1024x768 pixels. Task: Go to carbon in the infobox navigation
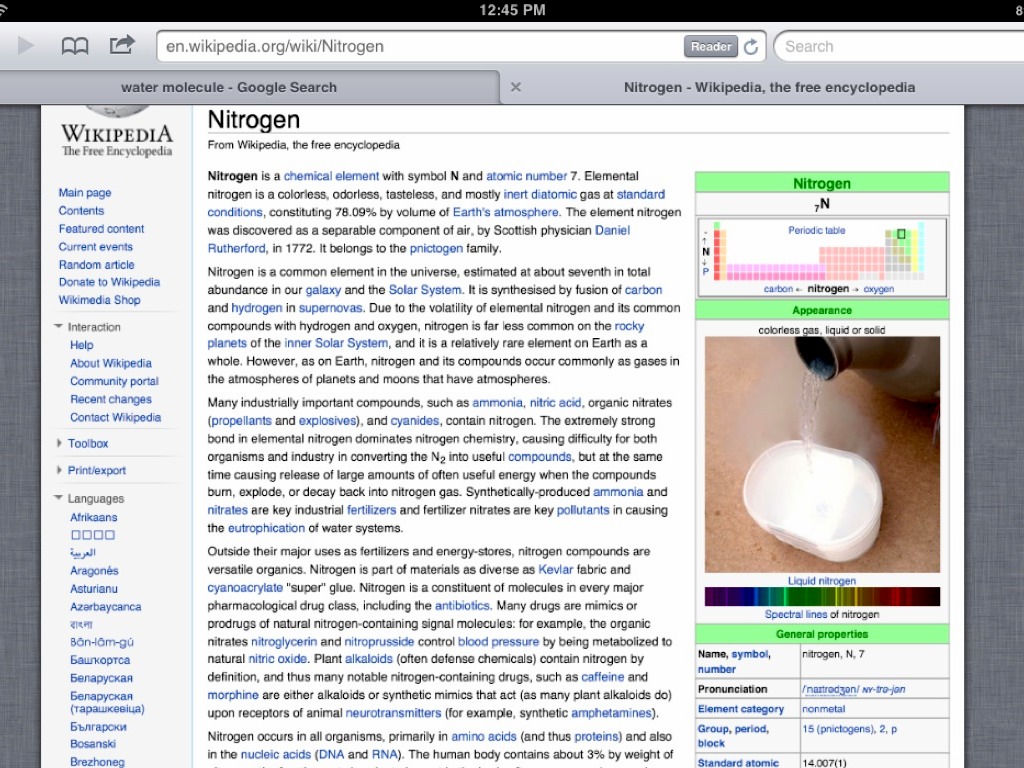click(778, 289)
